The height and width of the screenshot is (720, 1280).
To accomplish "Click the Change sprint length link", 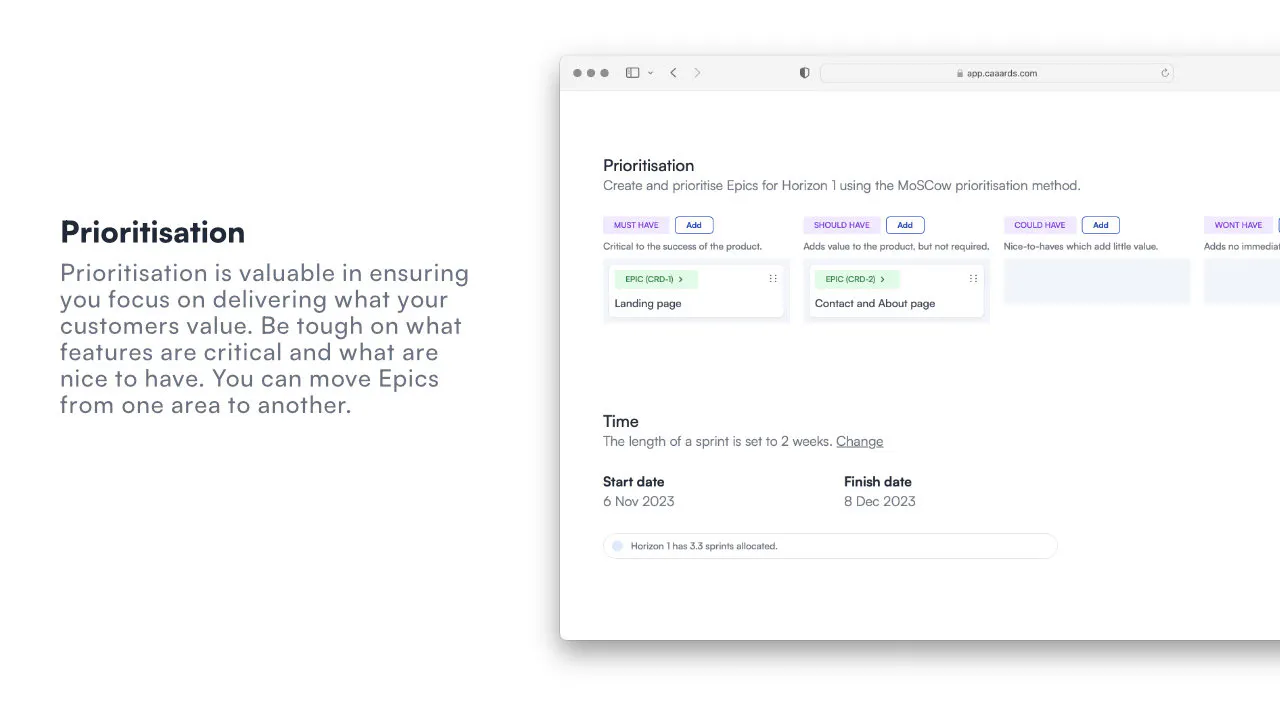I will (859, 441).
